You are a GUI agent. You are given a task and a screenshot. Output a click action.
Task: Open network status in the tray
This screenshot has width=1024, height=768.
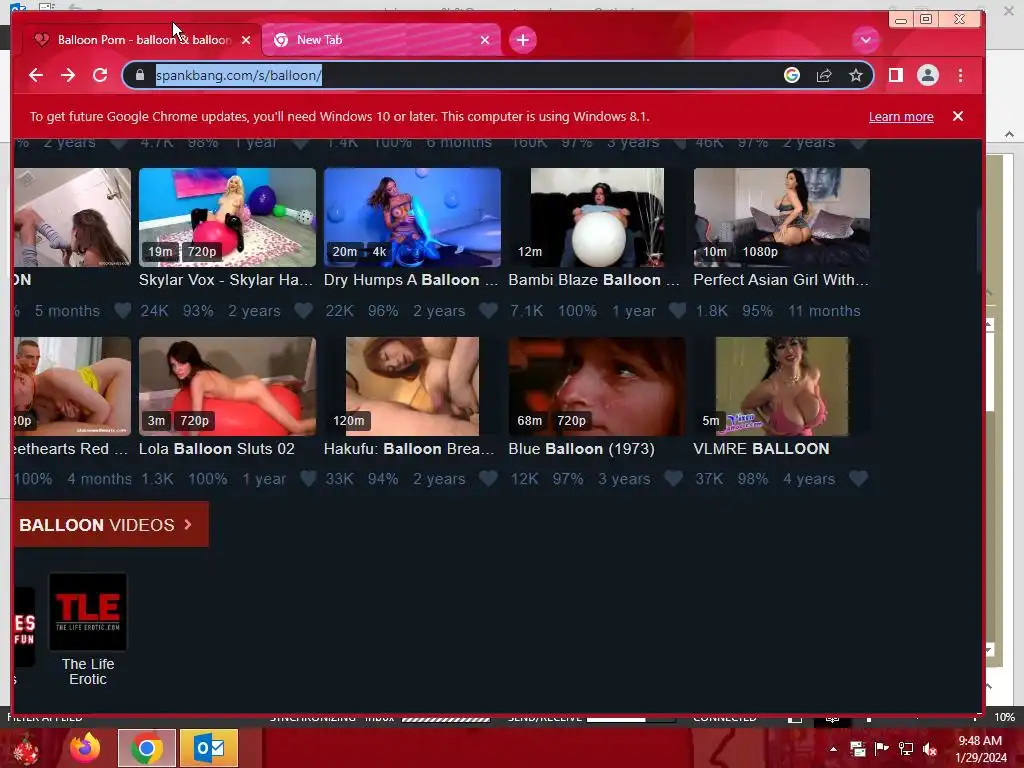tap(906, 749)
